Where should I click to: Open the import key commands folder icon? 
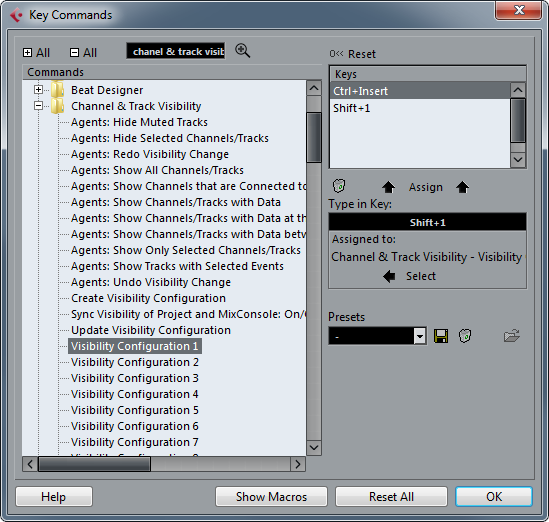click(x=512, y=336)
